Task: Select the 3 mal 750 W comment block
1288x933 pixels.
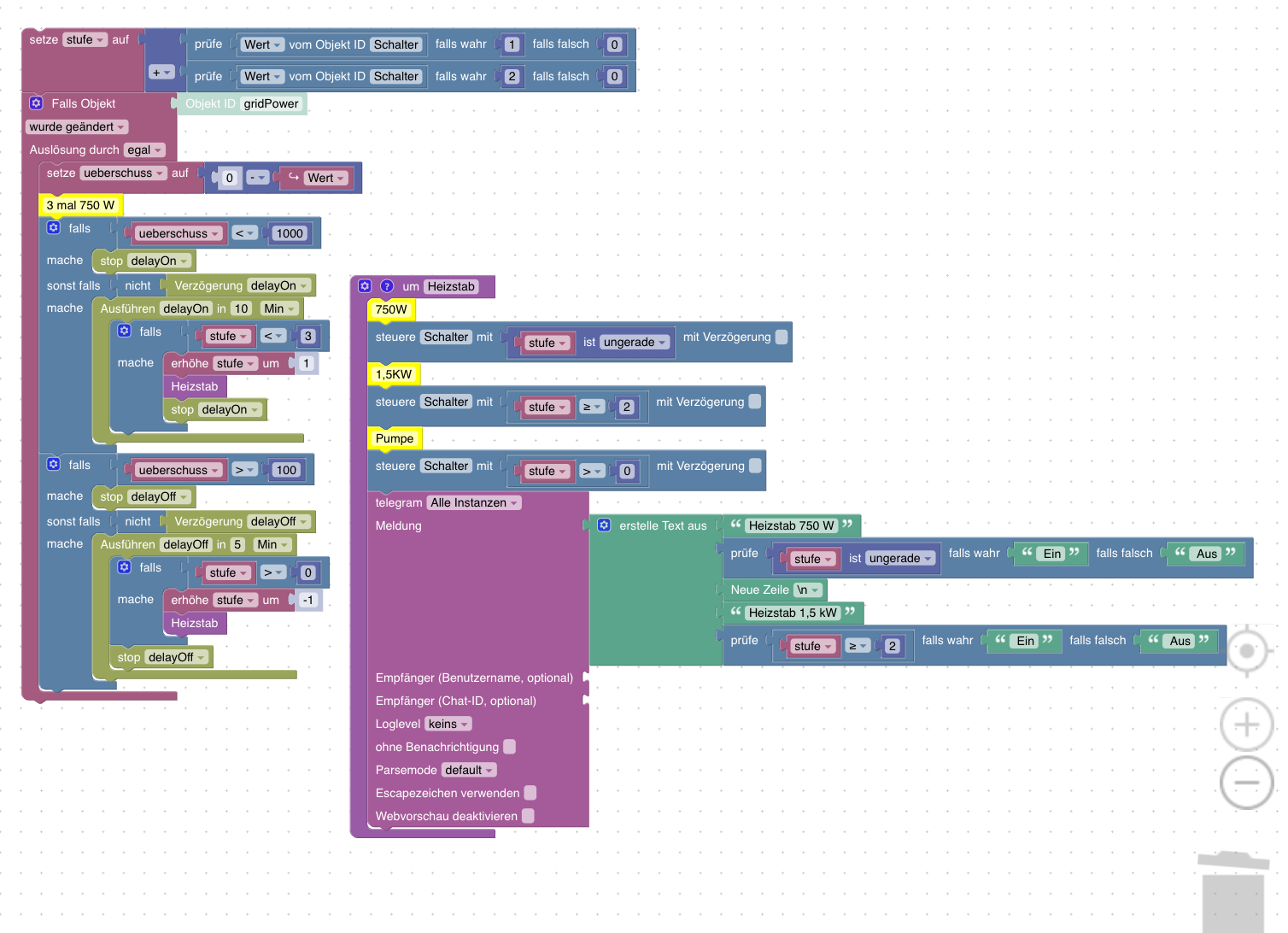Action: [x=80, y=205]
